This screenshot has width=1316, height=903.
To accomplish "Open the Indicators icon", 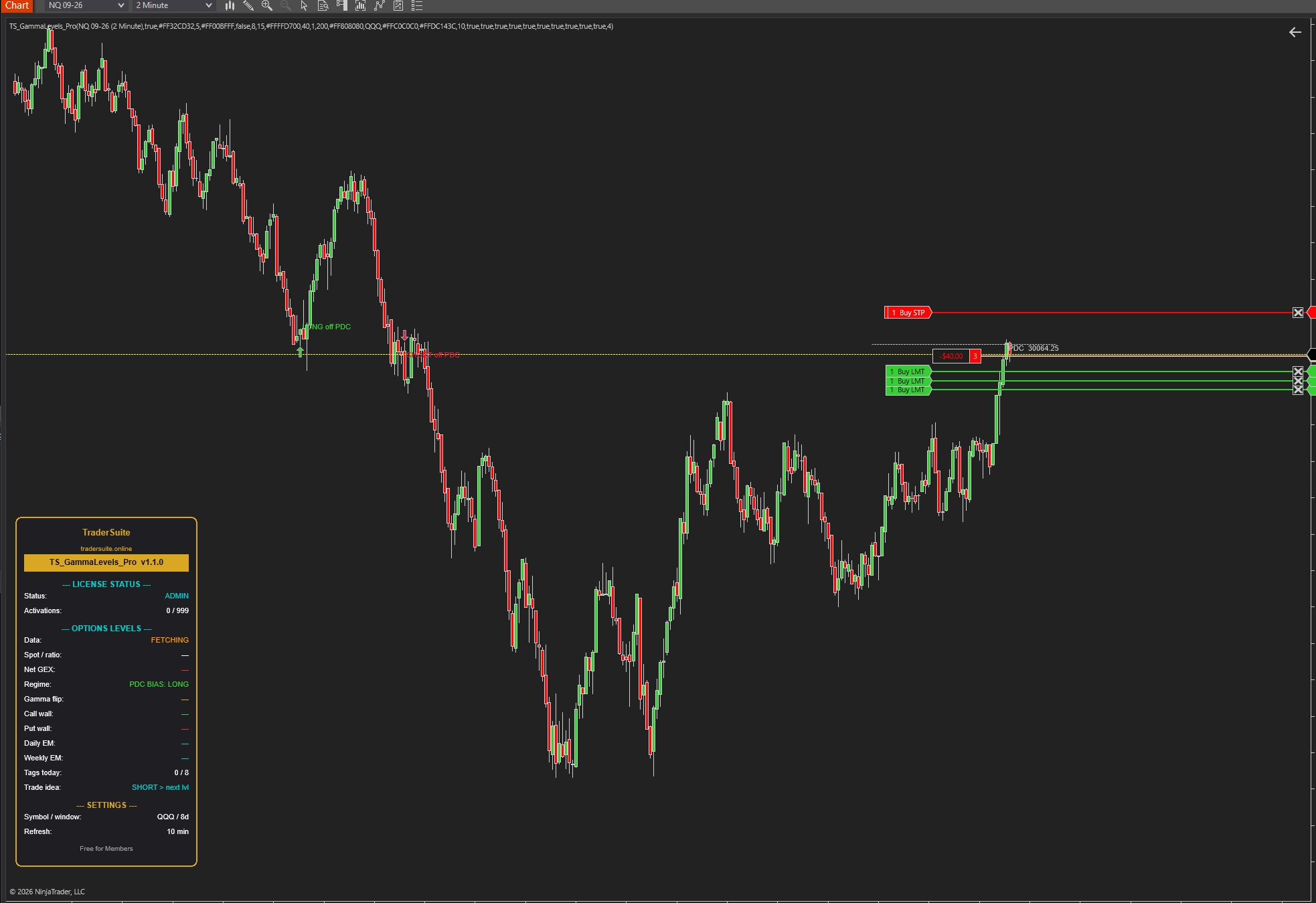I will [380, 6].
